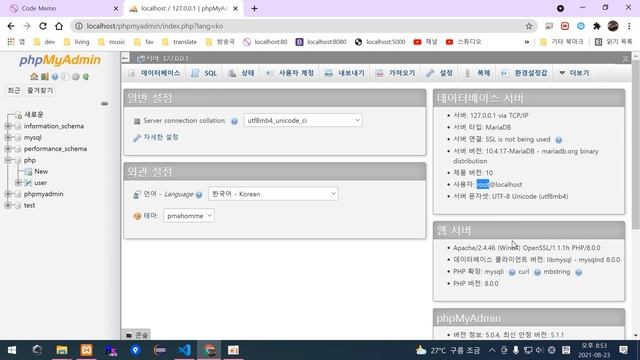The image size is (640, 360).
Task: Open the 더보기 more menu
Action: (574, 73)
